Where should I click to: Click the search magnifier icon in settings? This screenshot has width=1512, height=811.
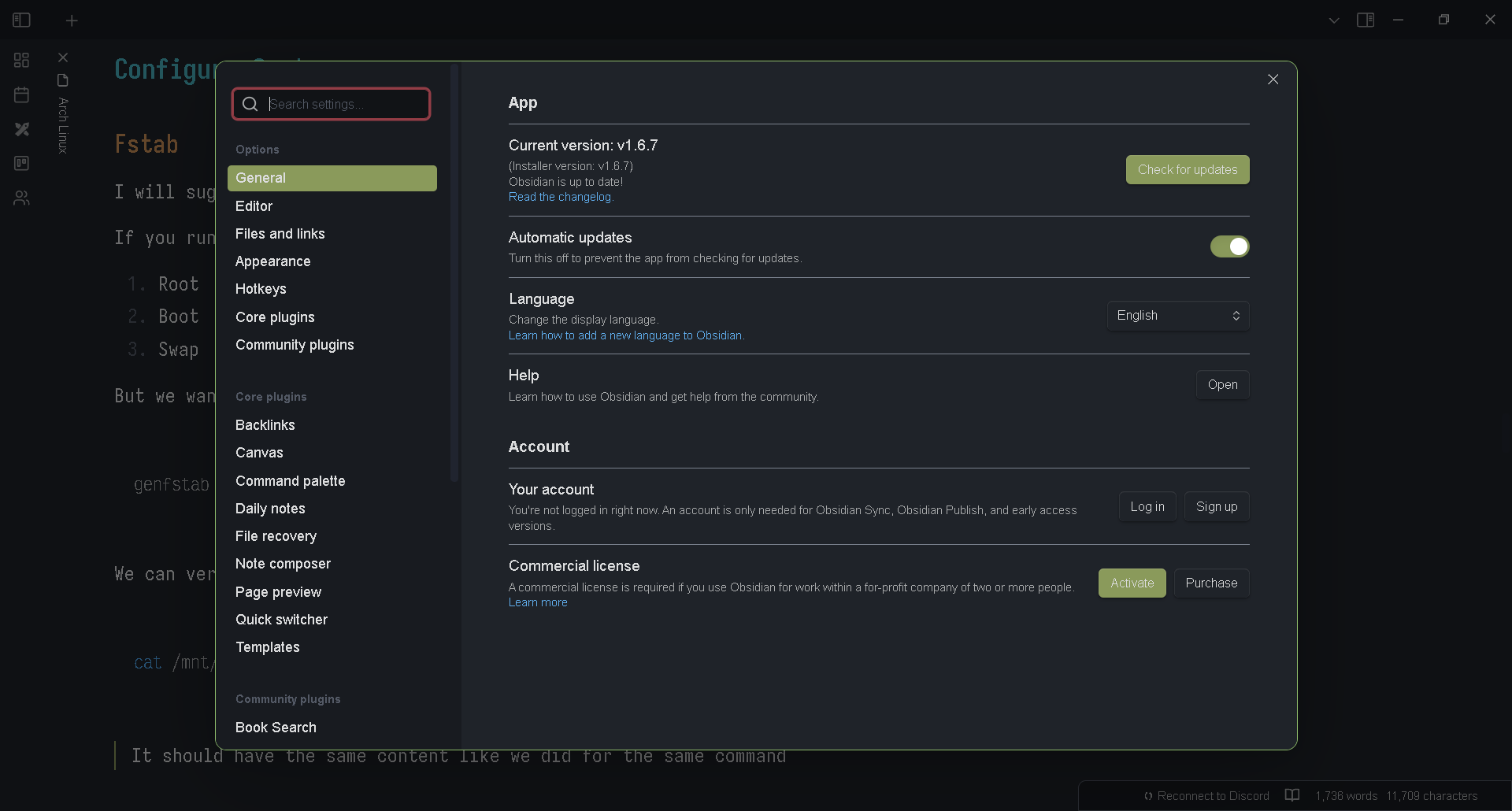(250, 104)
